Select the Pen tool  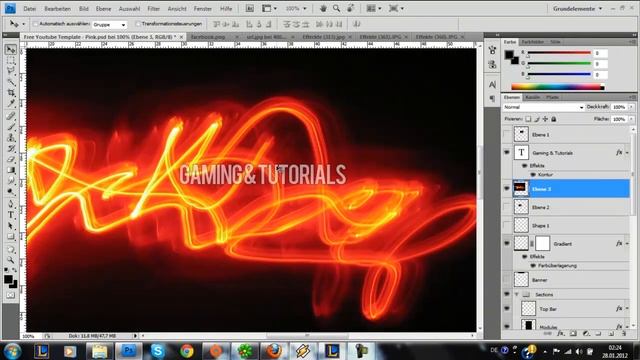(11, 204)
